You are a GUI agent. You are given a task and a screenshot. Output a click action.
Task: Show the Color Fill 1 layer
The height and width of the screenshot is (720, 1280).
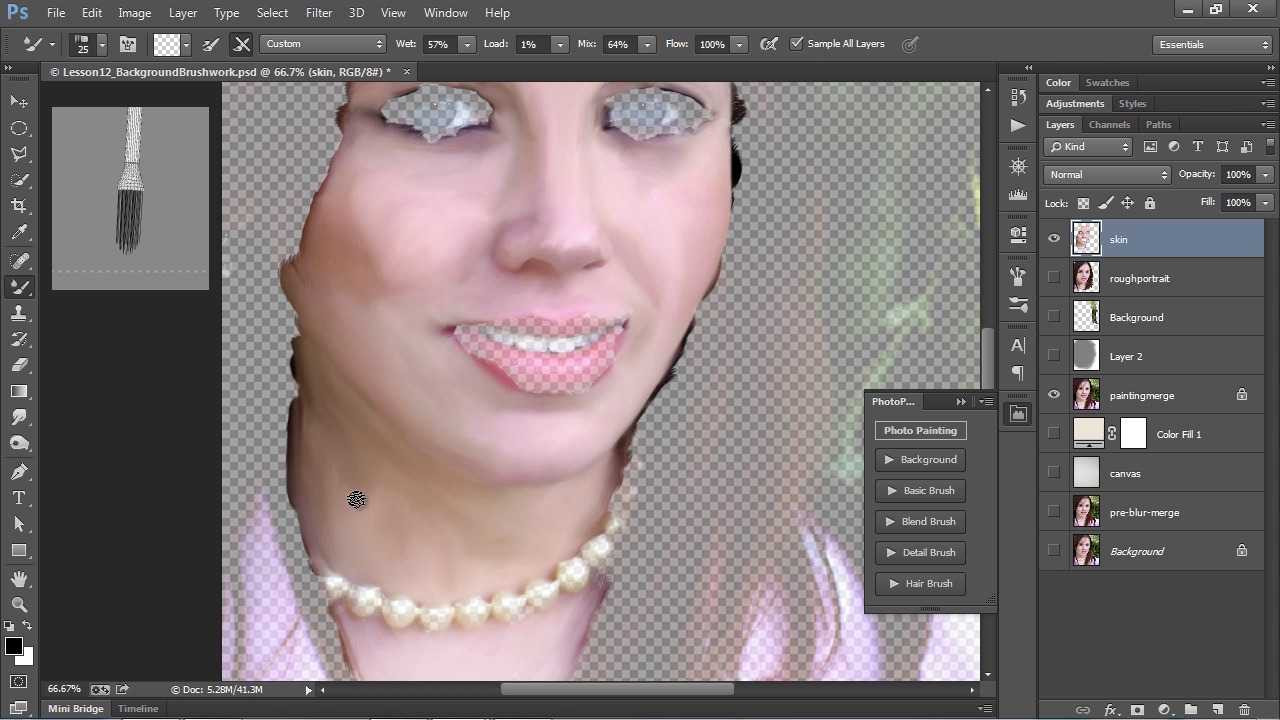click(1053, 434)
